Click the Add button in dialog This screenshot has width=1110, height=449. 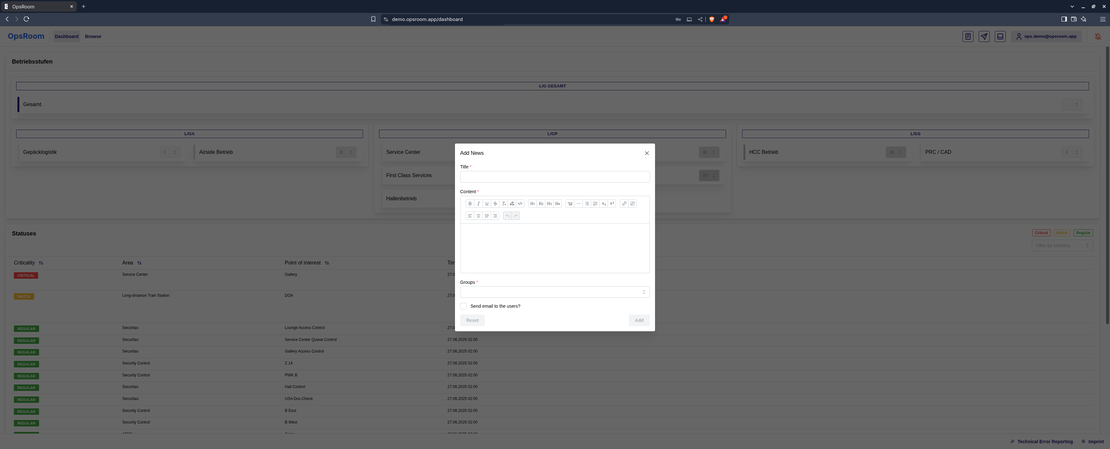(639, 320)
